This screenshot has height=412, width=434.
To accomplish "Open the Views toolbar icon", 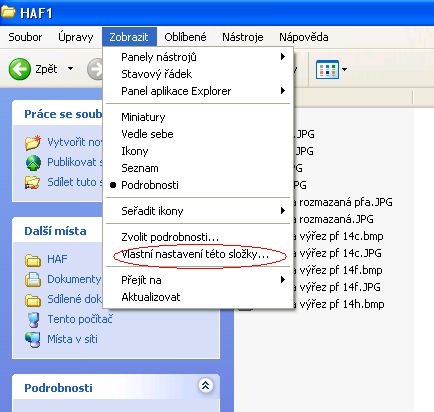I will point(327,69).
